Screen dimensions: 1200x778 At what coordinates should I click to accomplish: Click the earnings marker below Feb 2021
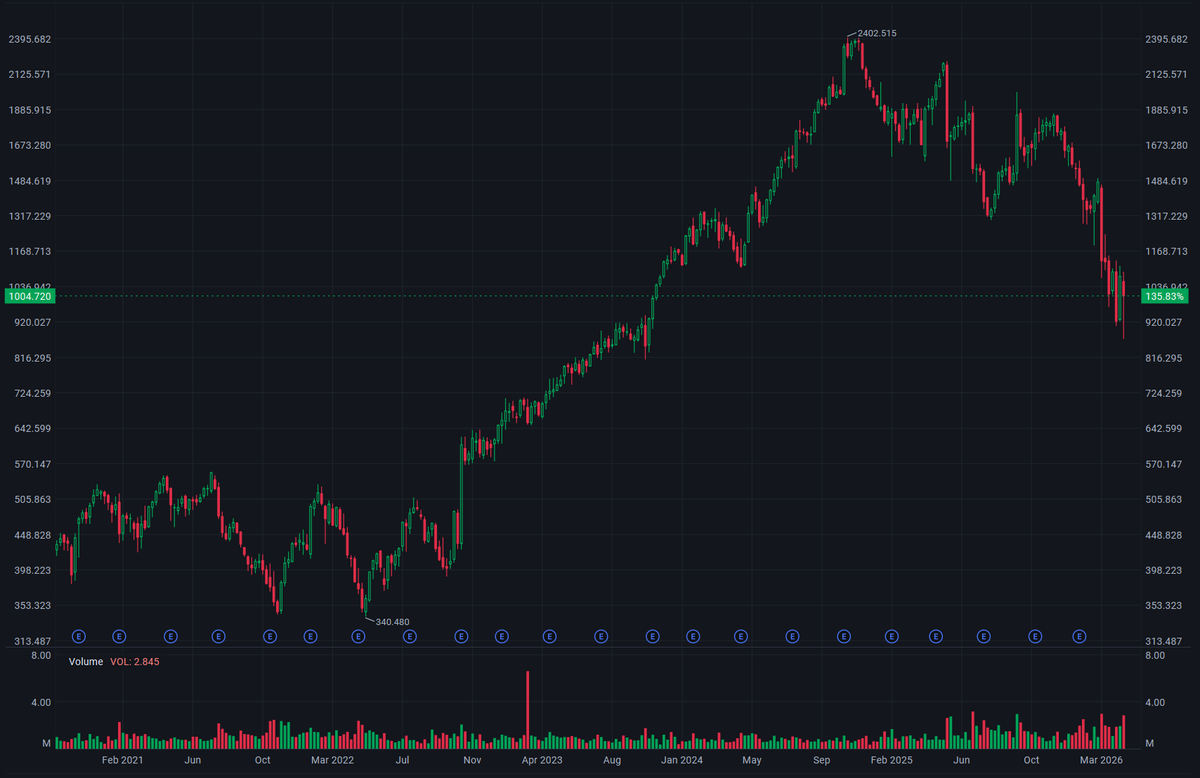click(119, 636)
